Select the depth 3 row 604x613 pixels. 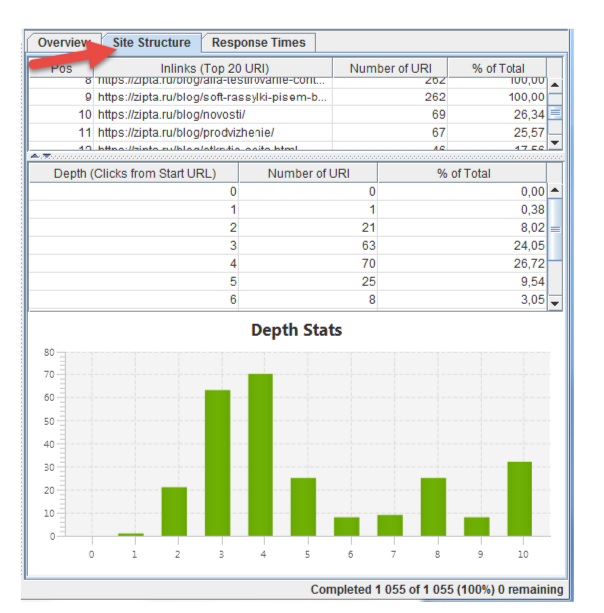coord(288,246)
